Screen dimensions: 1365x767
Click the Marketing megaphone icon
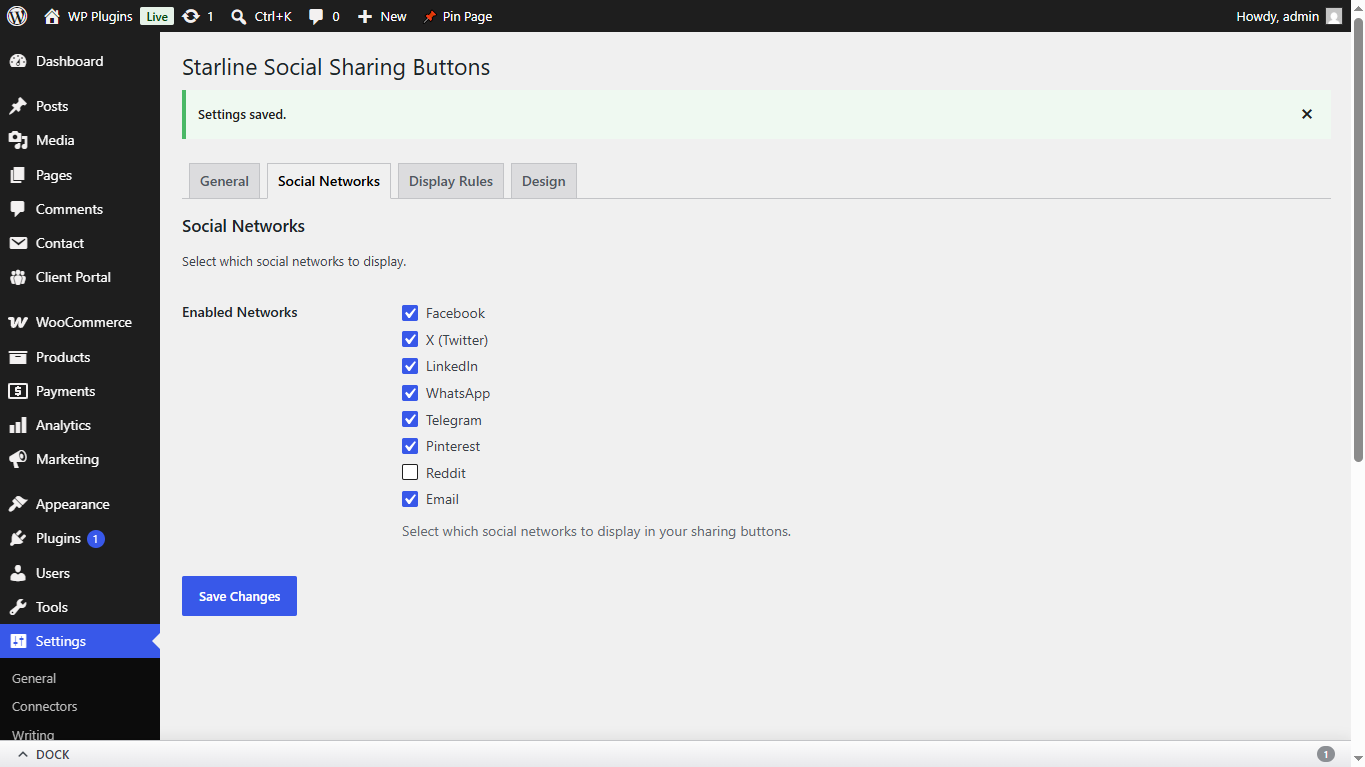pos(18,459)
